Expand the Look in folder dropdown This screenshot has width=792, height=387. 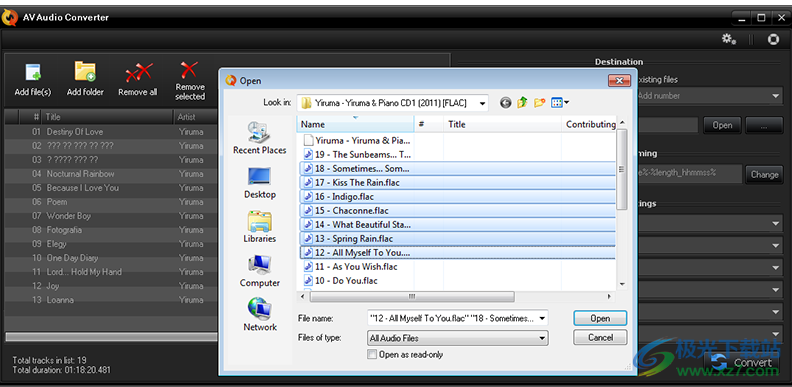483,104
